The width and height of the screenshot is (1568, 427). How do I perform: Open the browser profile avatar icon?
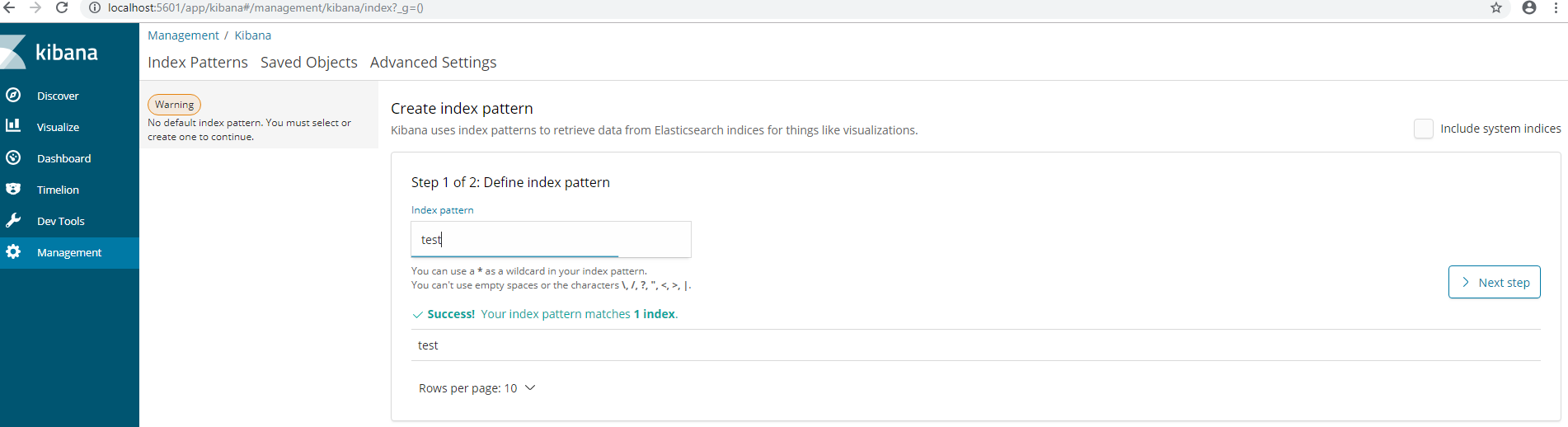click(x=1529, y=7)
